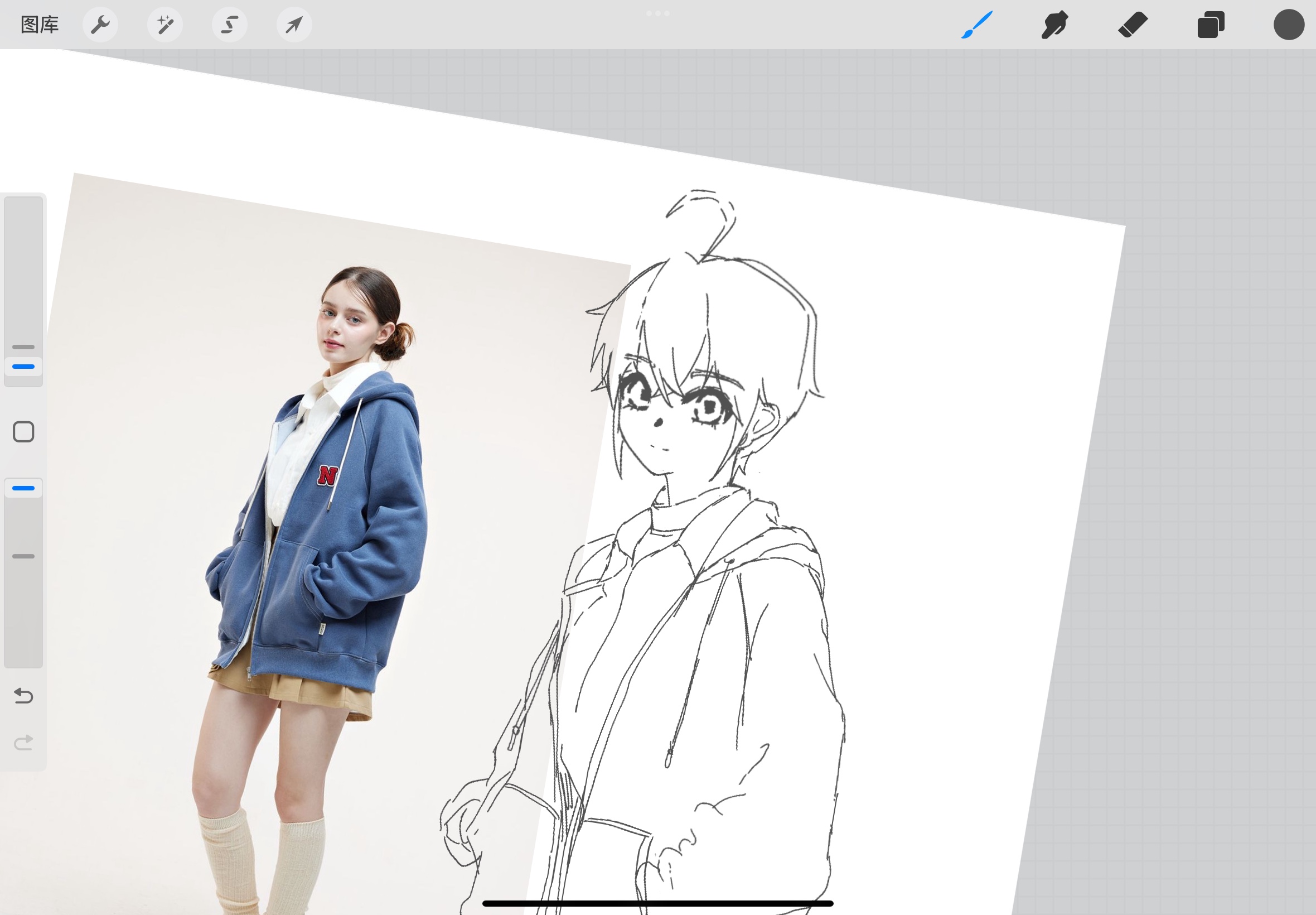Tap the three-dot multitasking menu at top
1316x915 pixels.
657,13
